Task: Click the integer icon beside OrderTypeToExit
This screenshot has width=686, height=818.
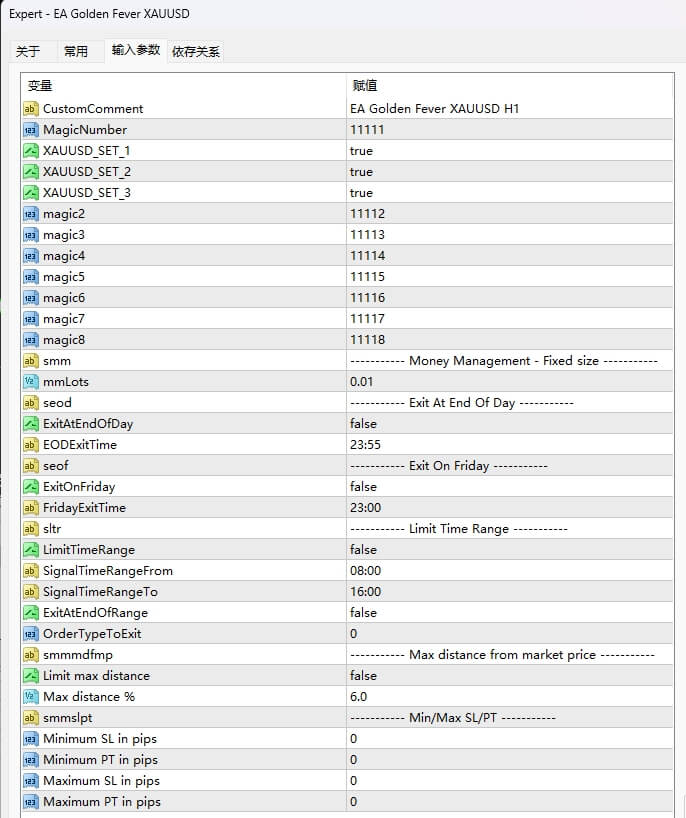Action: [x=30, y=633]
